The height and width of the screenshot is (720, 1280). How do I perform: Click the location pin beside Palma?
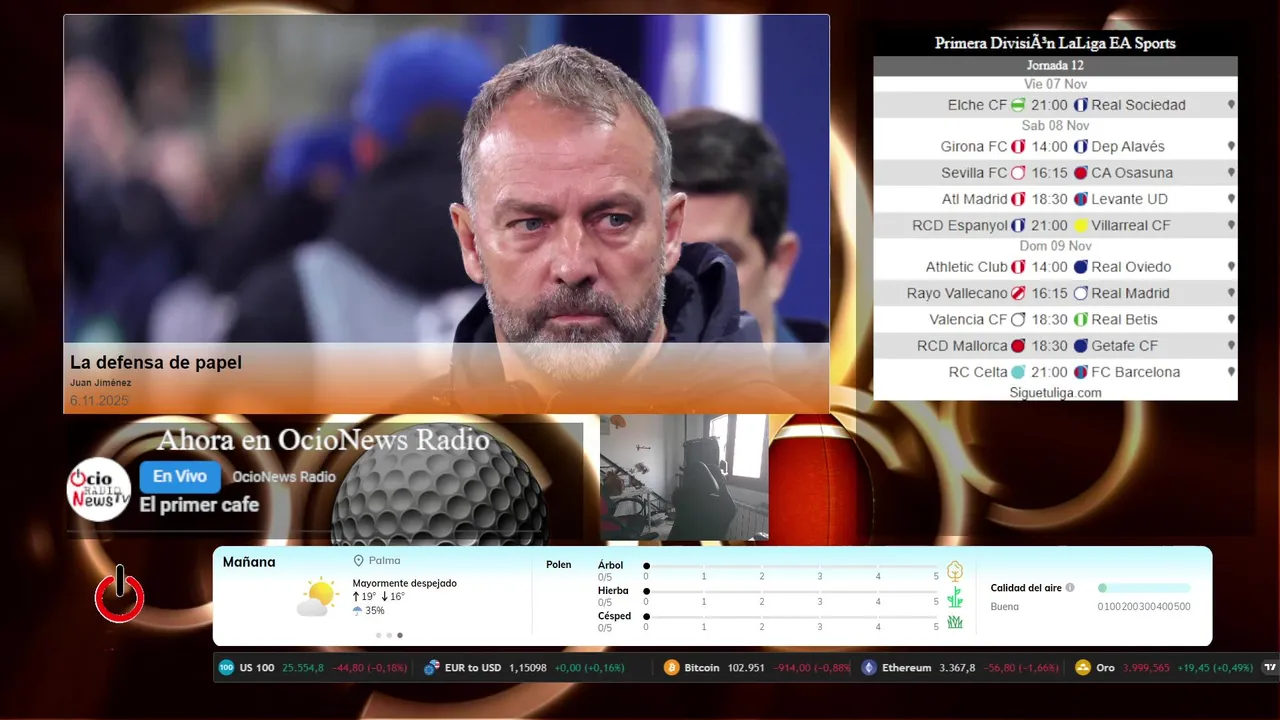point(359,561)
